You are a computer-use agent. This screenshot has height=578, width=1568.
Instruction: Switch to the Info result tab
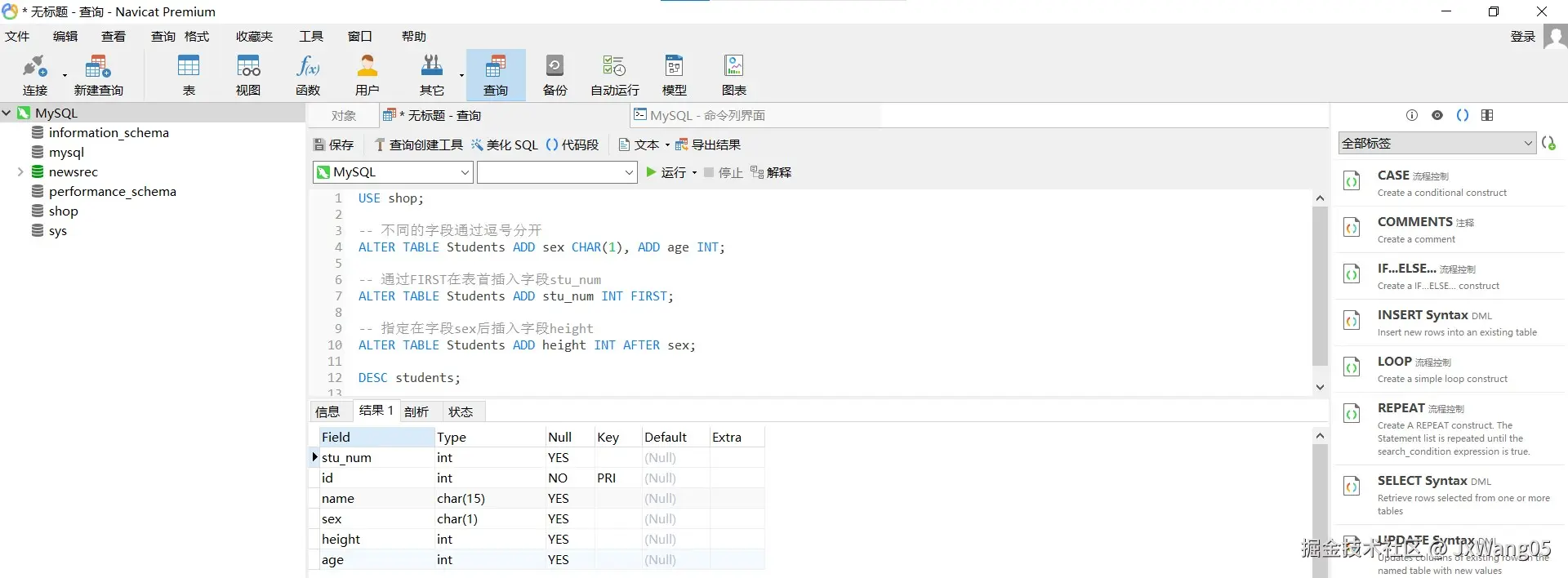pyautogui.click(x=327, y=411)
